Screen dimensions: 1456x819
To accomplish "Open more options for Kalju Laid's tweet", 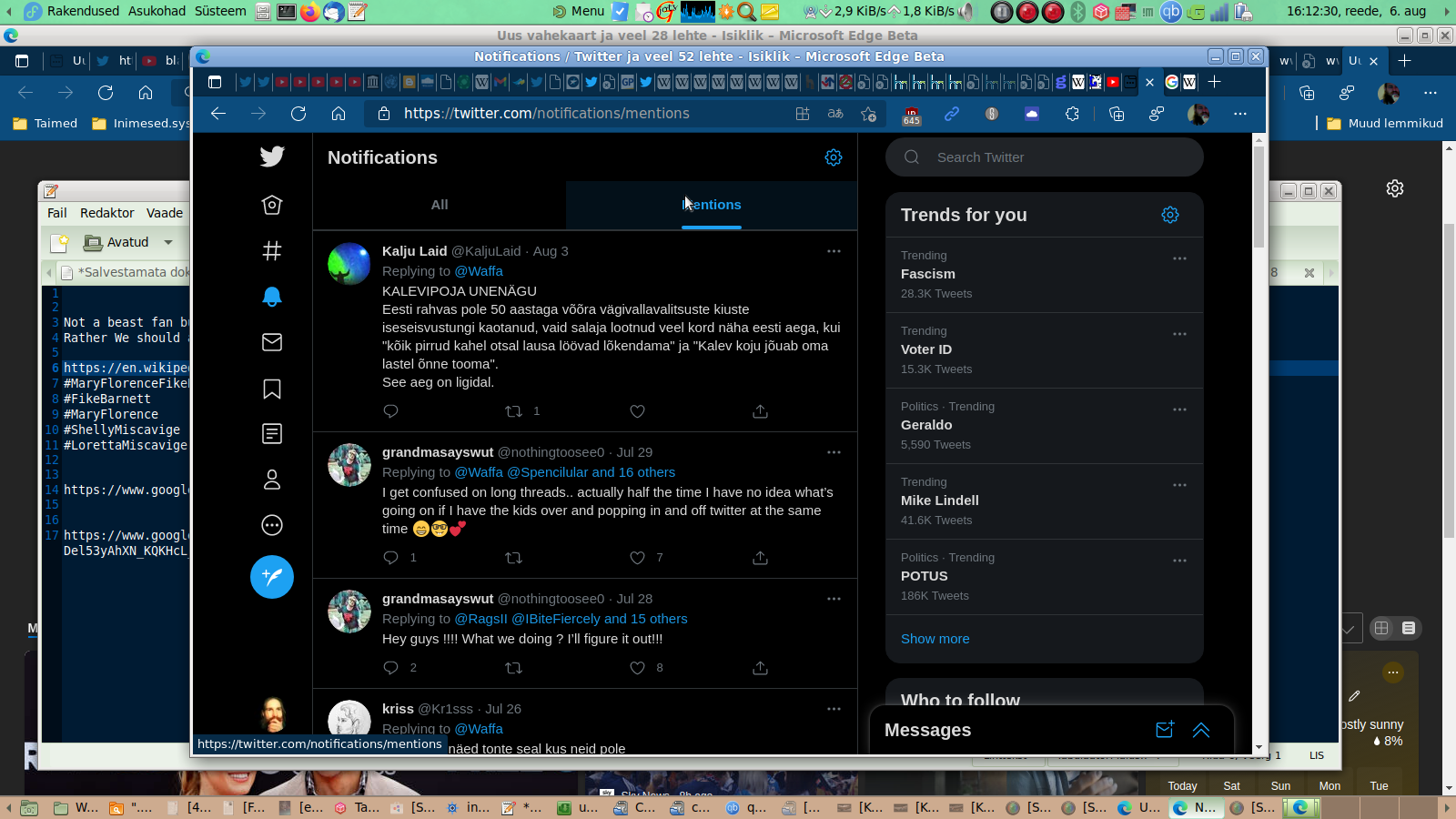I will 834,251.
